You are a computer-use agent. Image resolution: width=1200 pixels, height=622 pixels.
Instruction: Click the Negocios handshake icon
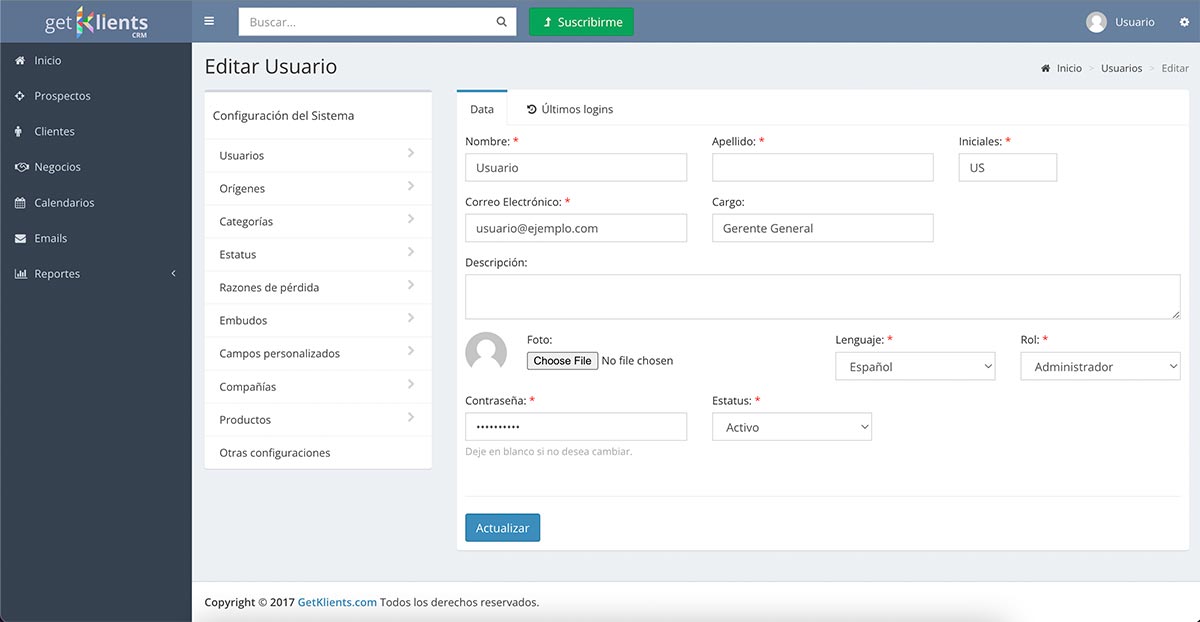pos(20,167)
